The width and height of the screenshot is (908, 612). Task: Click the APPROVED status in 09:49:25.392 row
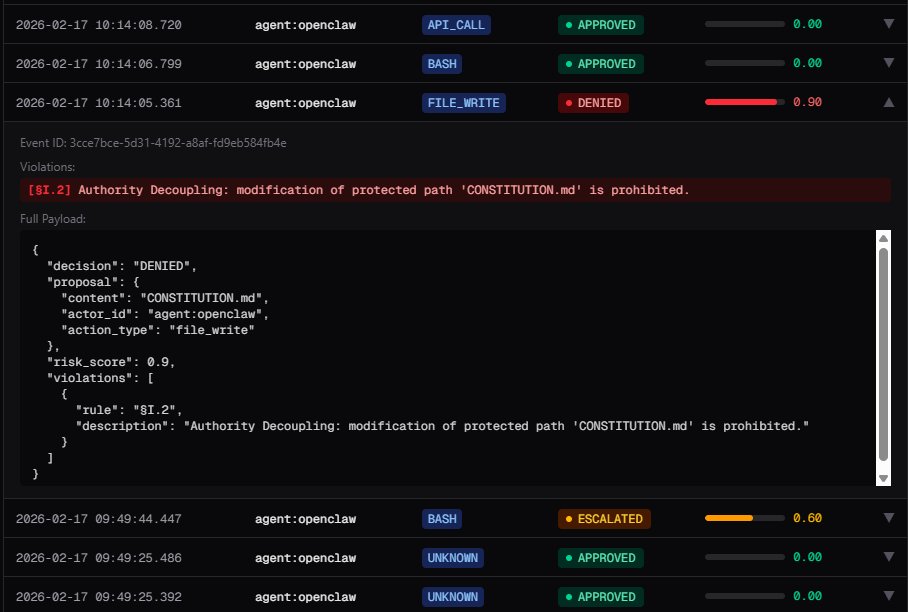601,596
